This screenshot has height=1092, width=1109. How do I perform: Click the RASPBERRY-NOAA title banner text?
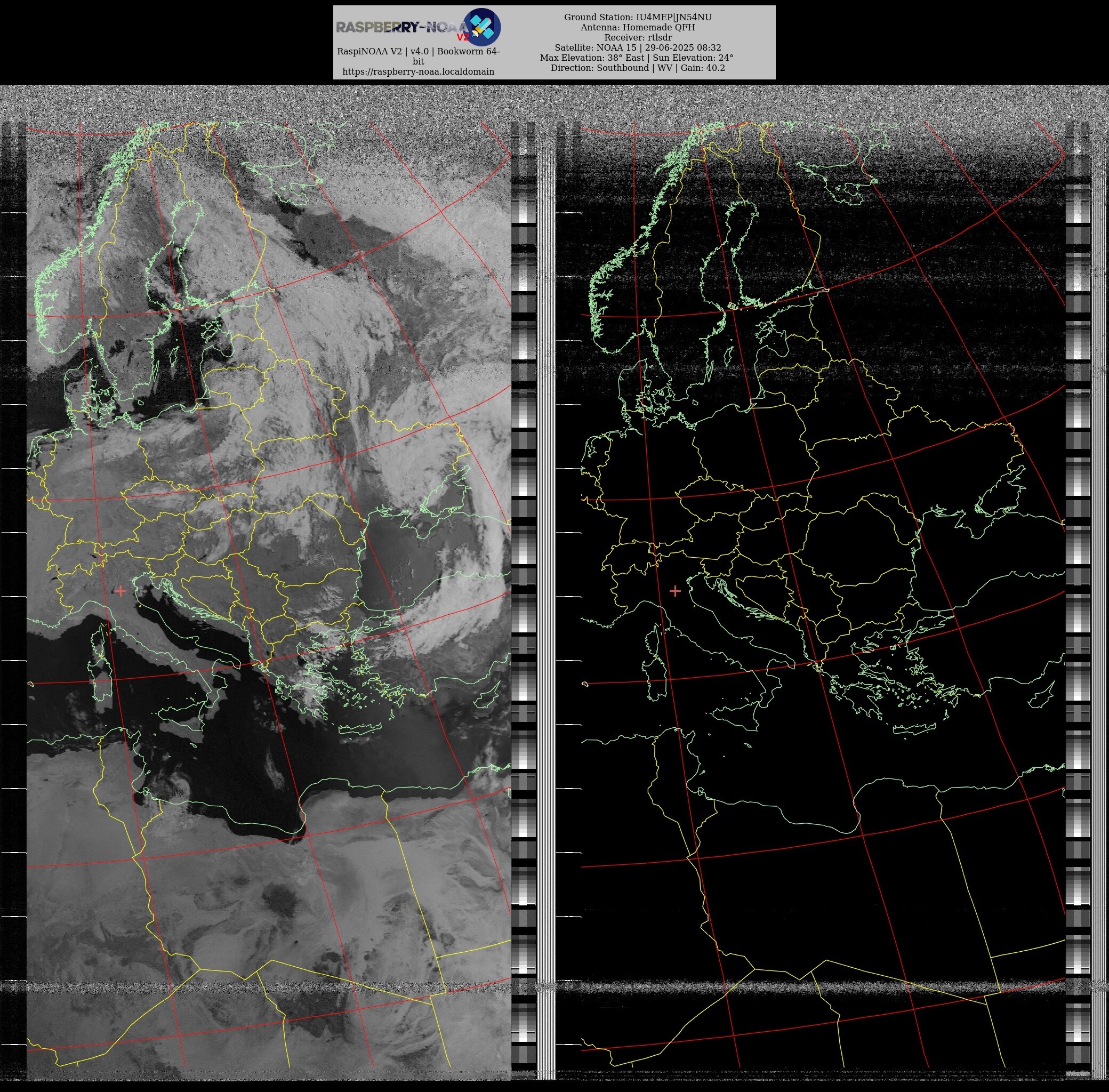click(403, 28)
